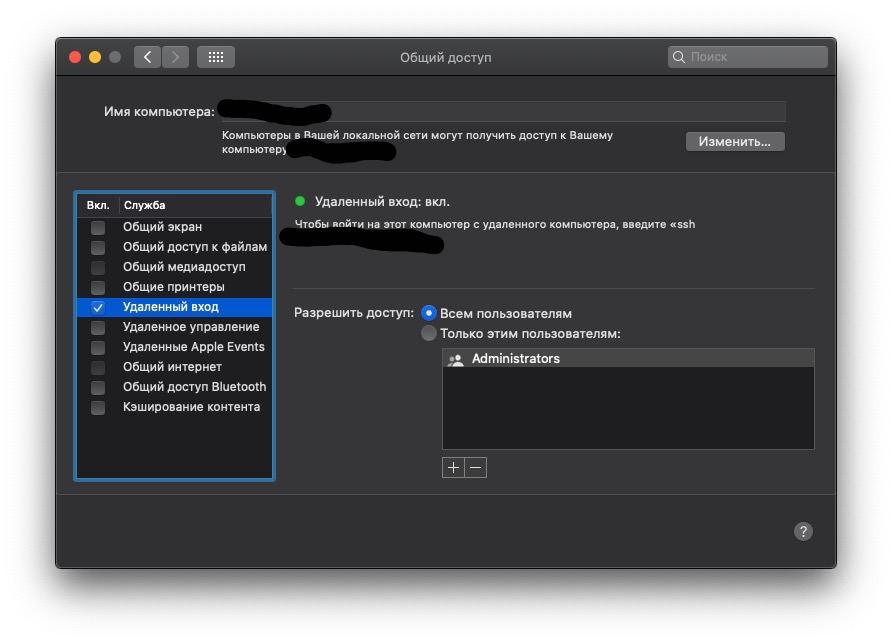This screenshot has width=892, height=642.
Task: Select the Общий медиадоступ service
Action: pos(174,267)
